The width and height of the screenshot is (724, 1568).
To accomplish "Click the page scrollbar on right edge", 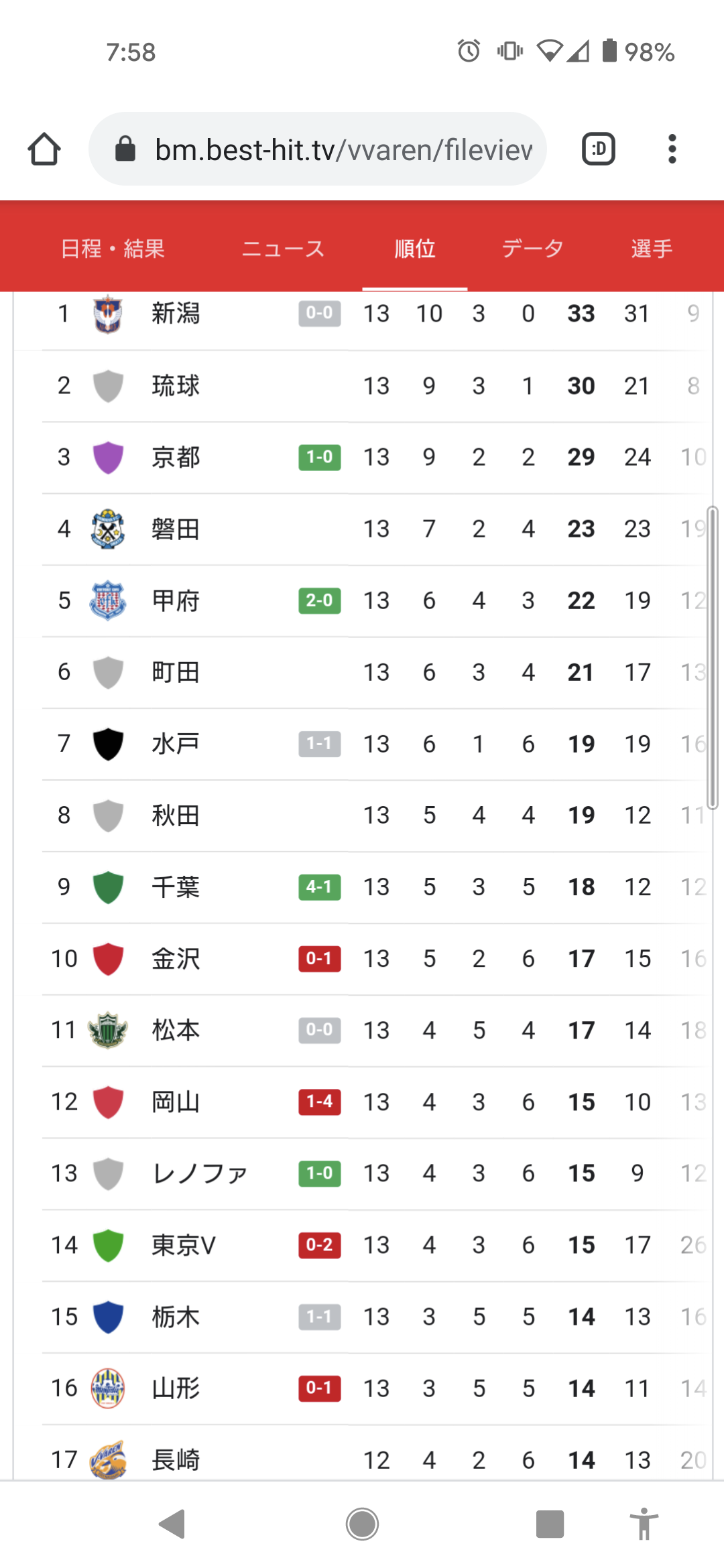I will (713, 657).
